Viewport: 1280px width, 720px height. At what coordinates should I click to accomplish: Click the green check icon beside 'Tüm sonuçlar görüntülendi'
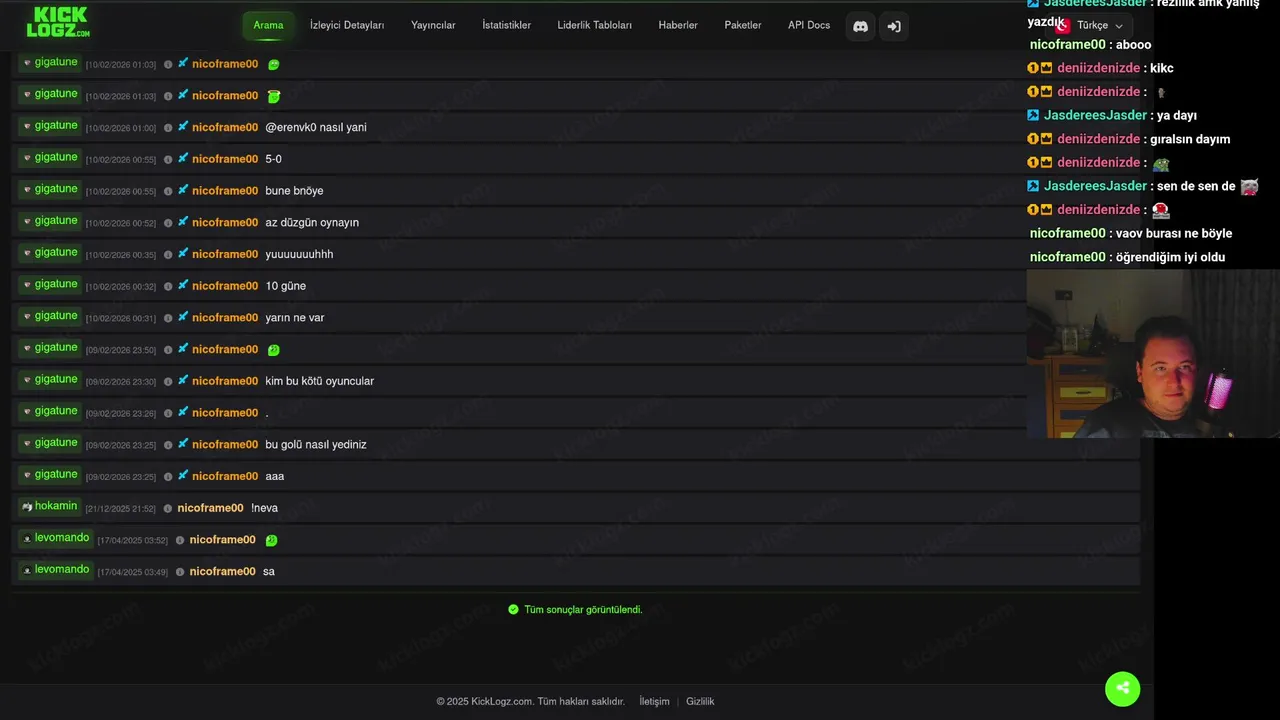[513, 609]
